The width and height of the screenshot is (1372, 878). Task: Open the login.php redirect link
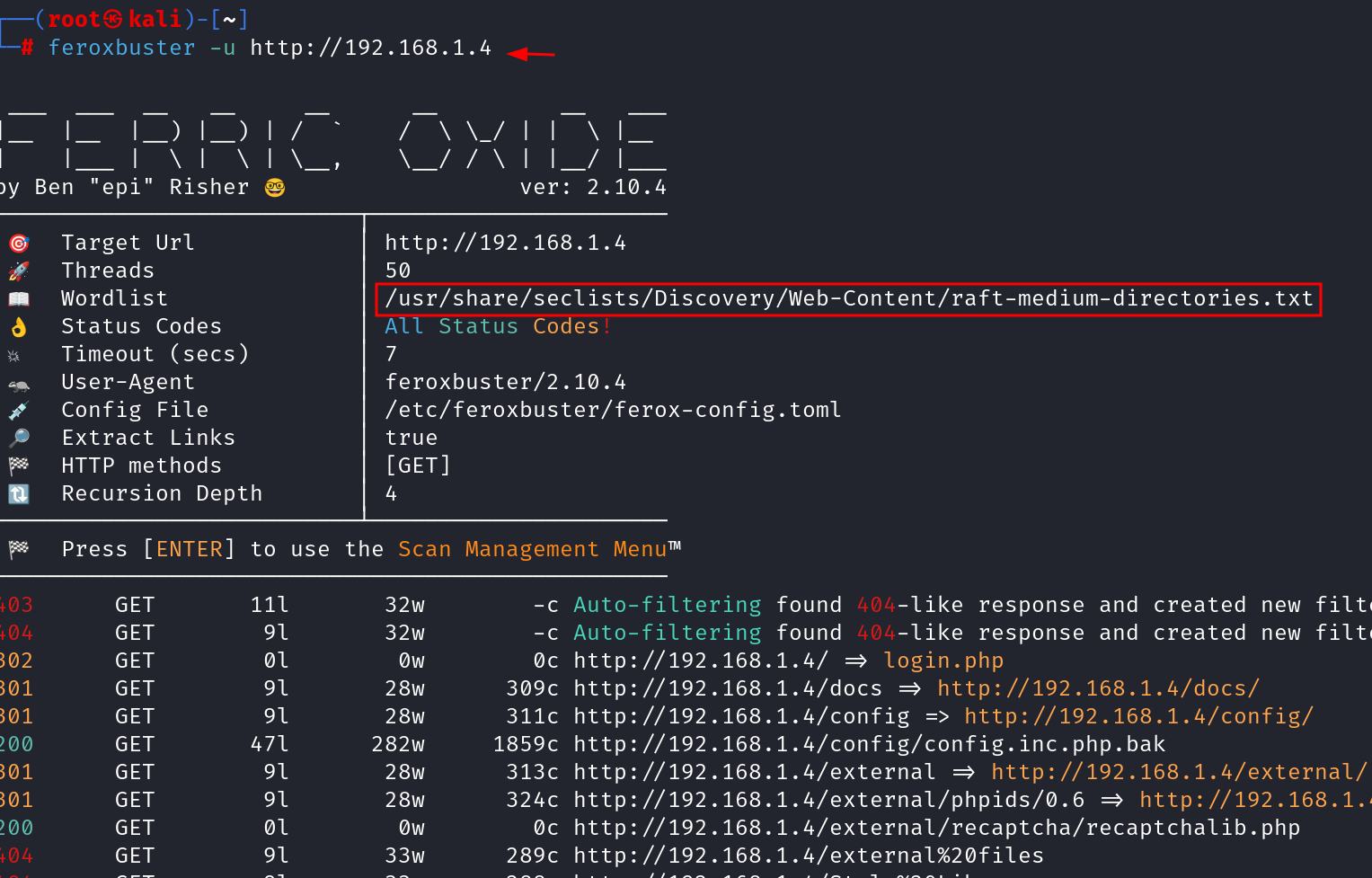point(943,661)
